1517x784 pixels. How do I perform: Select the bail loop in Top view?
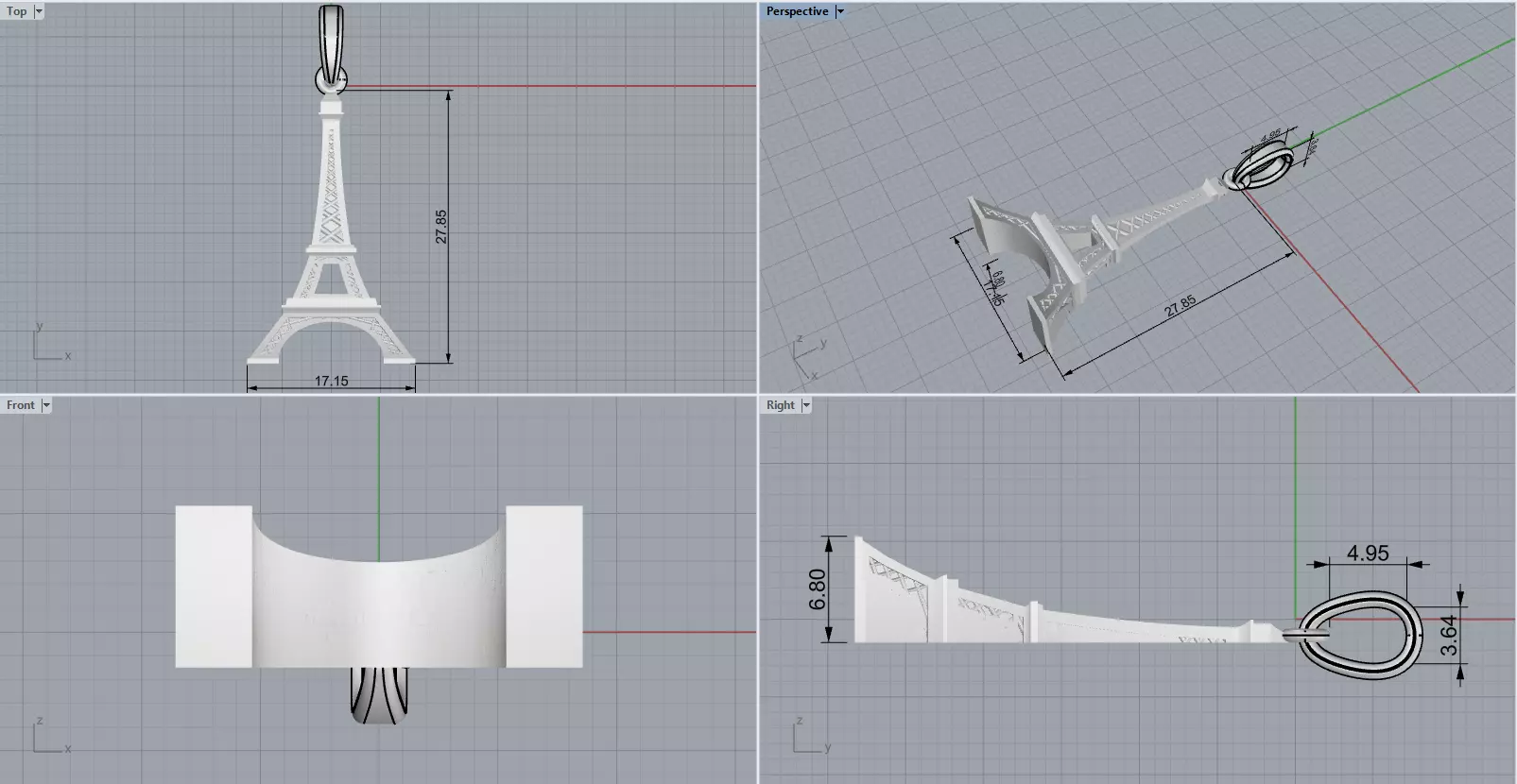pos(331,45)
